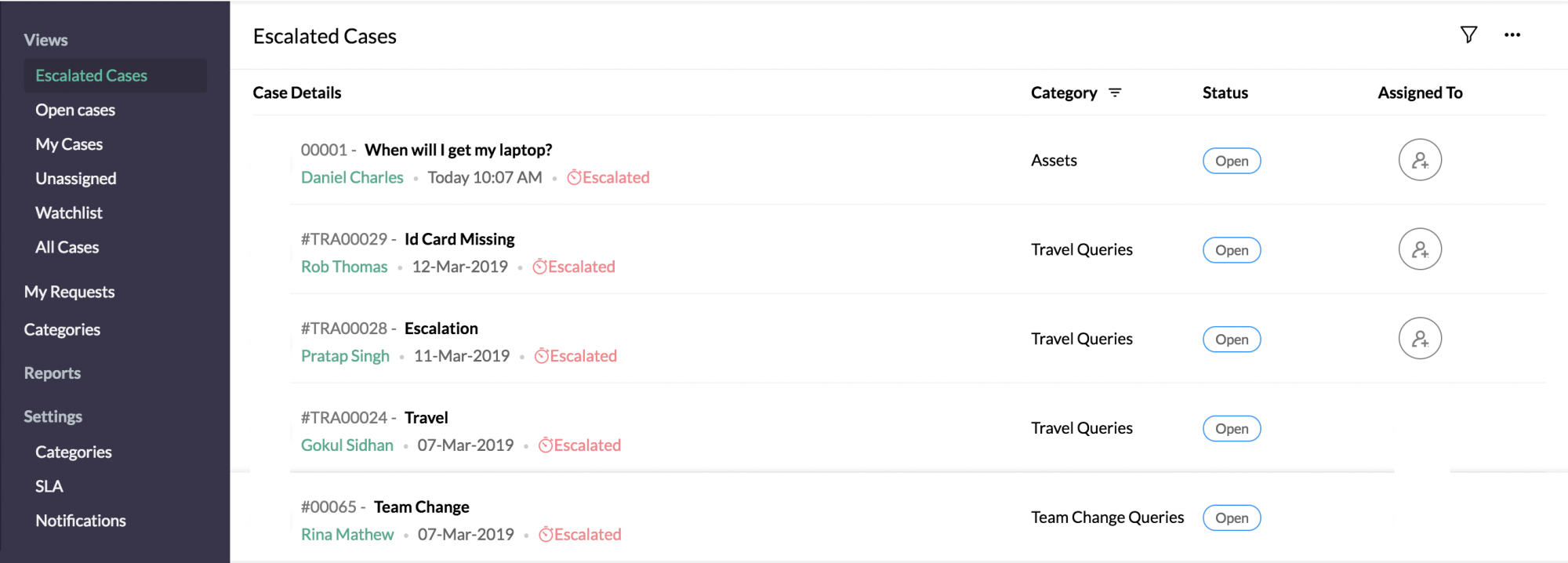Select the Unassigned view

76,179
